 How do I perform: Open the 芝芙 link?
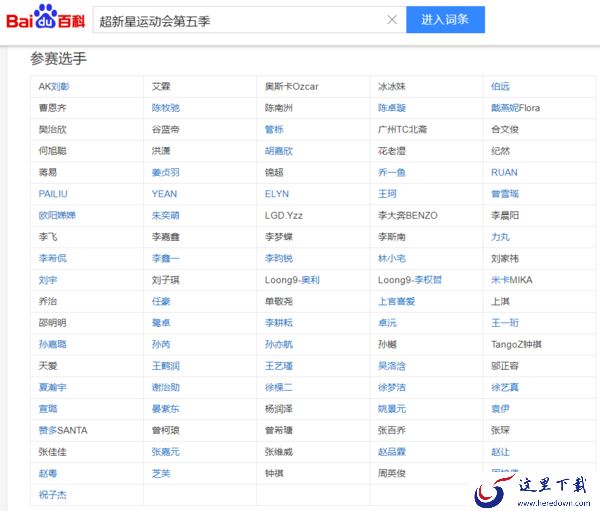pos(161,473)
